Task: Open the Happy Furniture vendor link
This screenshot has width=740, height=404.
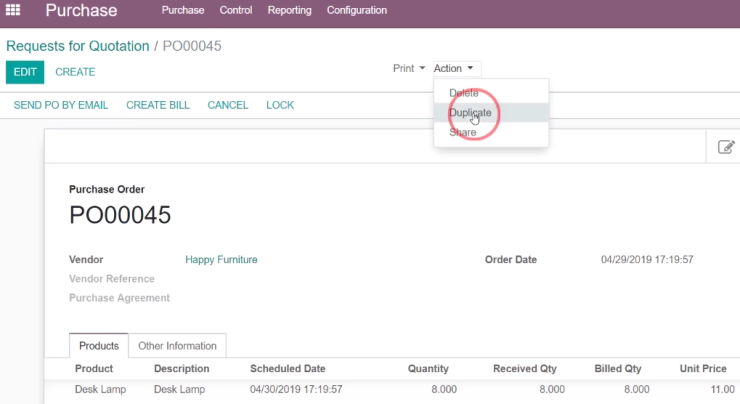Action: 221,260
